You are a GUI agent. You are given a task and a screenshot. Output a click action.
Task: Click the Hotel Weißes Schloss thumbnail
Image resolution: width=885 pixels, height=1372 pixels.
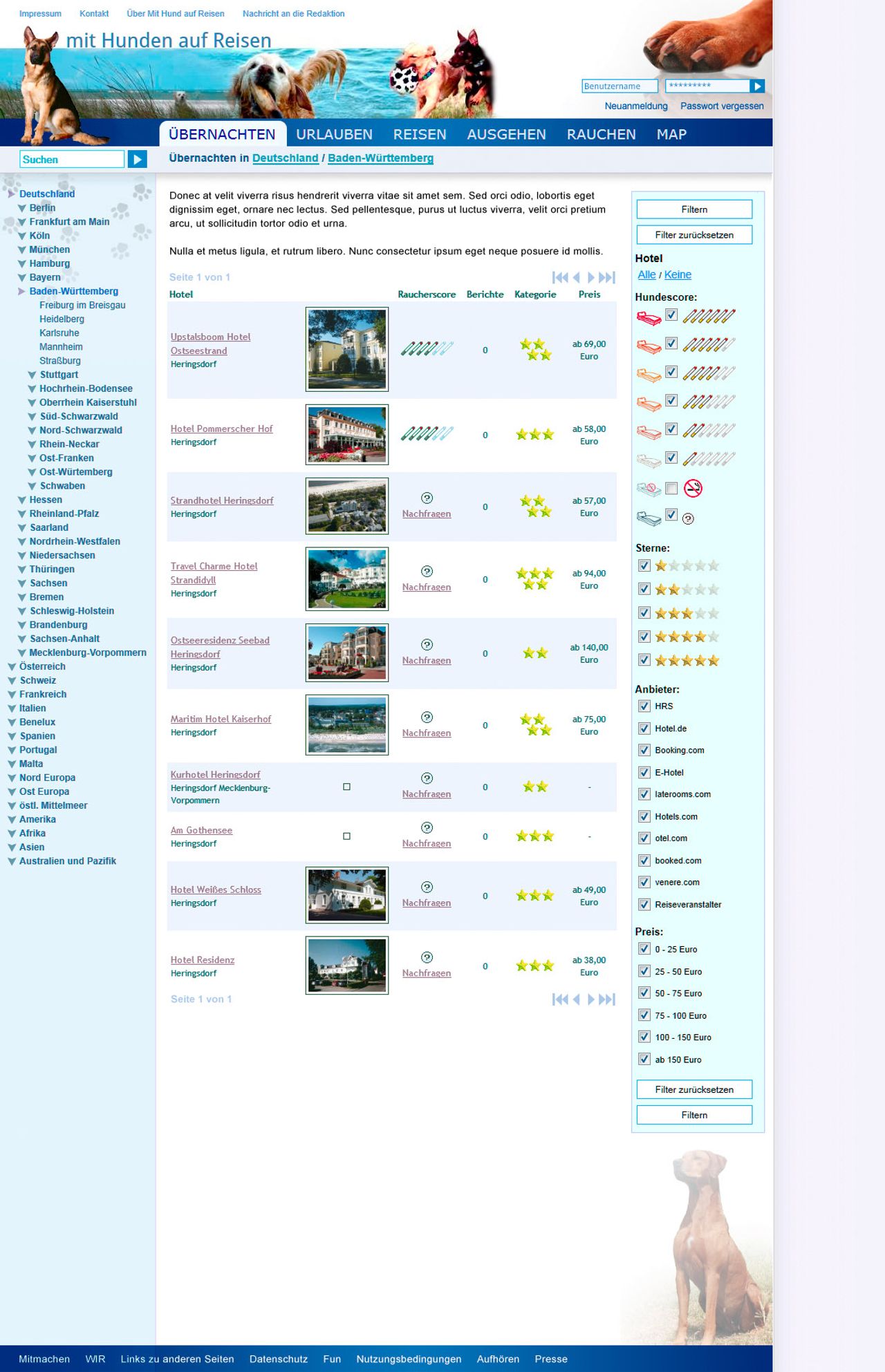(347, 895)
